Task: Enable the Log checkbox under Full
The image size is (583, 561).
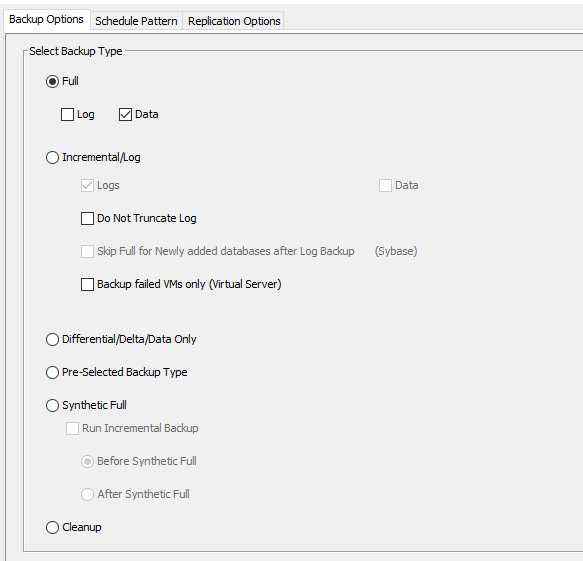Action: point(67,115)
